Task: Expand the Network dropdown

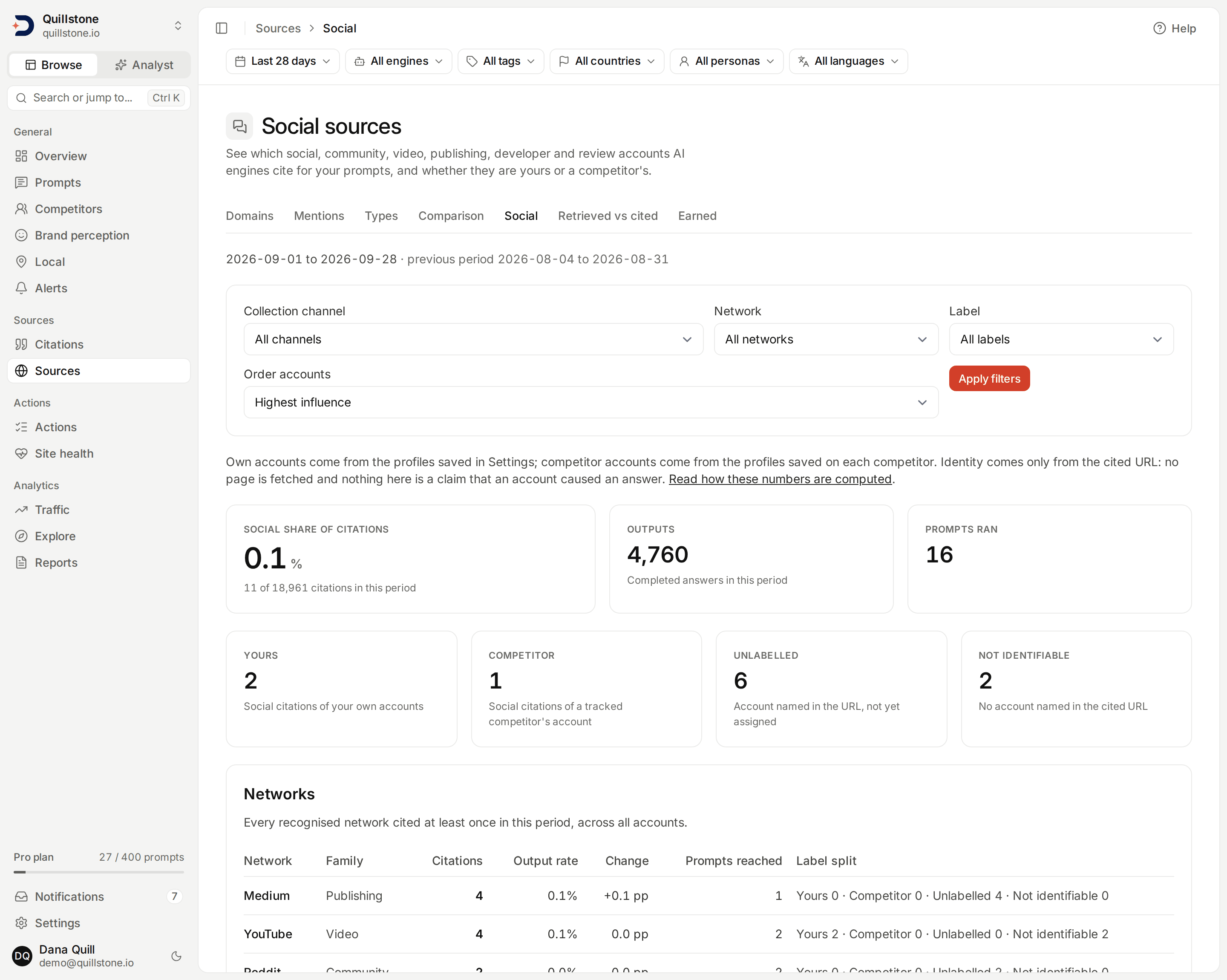Action: [x=826, y=339]
